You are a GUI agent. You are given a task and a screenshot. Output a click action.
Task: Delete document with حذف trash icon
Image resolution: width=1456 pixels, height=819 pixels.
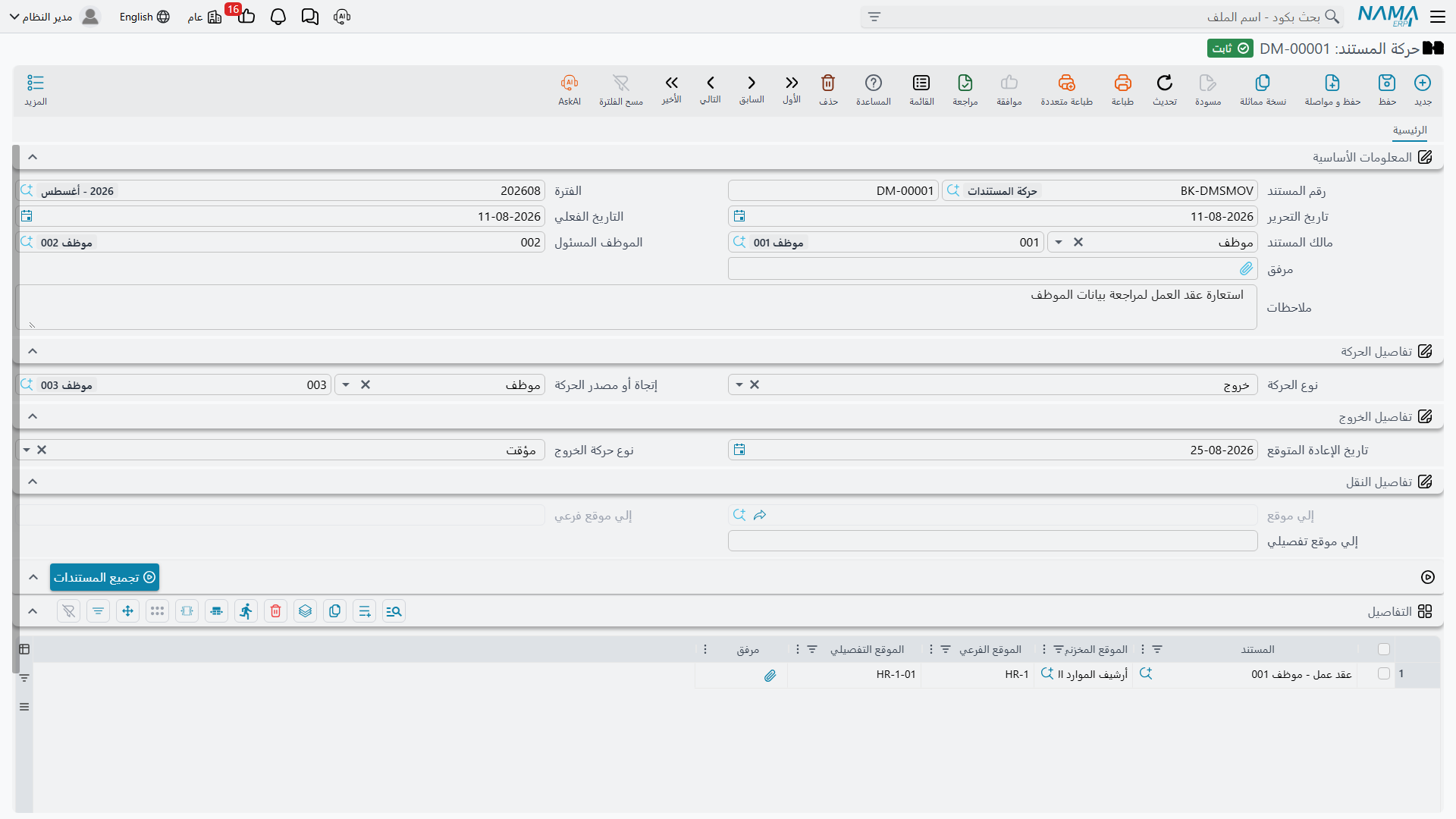828,83
